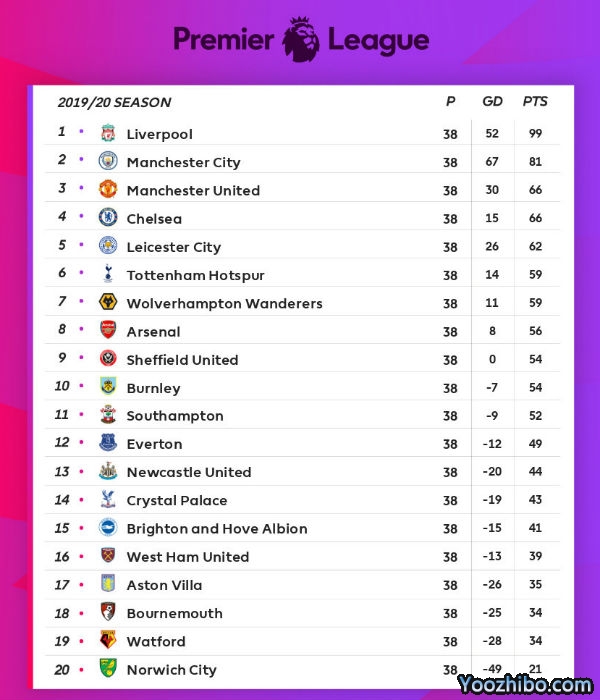Select the Watford club badge

tap(108, 640)
